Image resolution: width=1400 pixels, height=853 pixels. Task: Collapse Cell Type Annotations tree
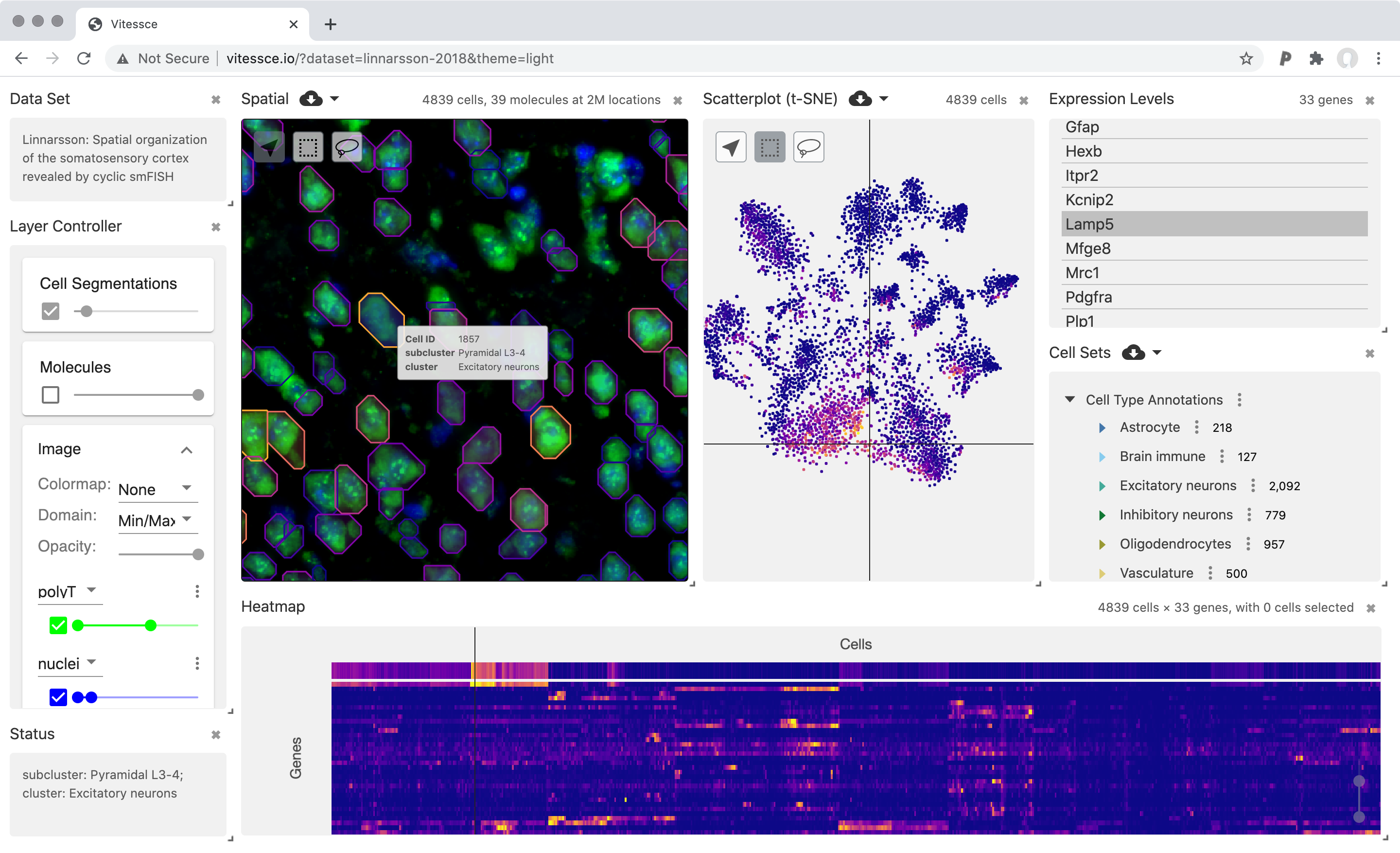[1070, 399]
